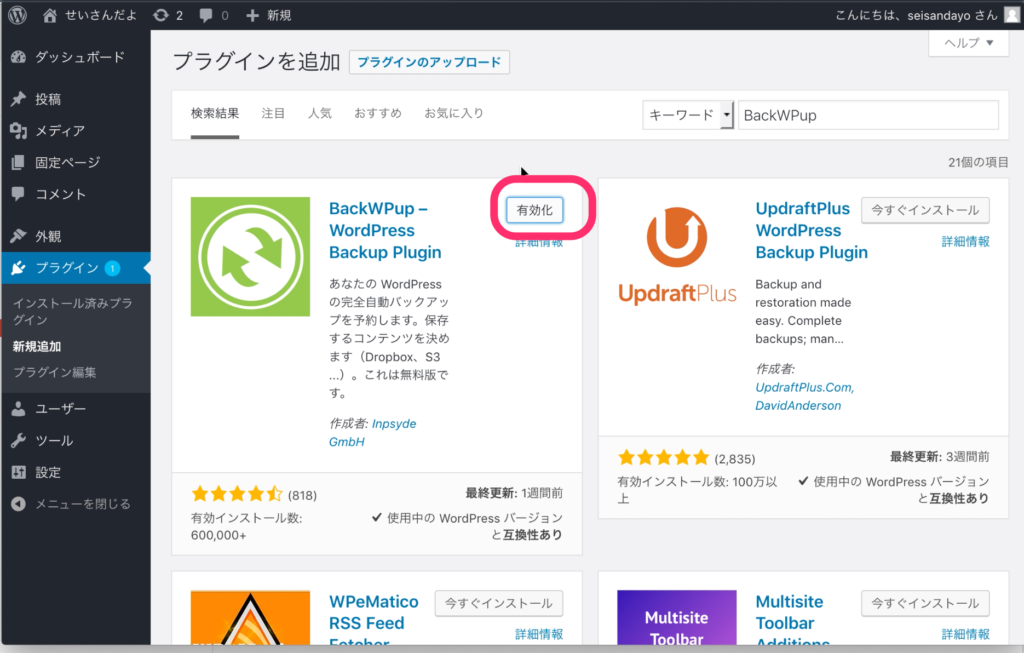Open the updates icon showing 2

point(168,16)
